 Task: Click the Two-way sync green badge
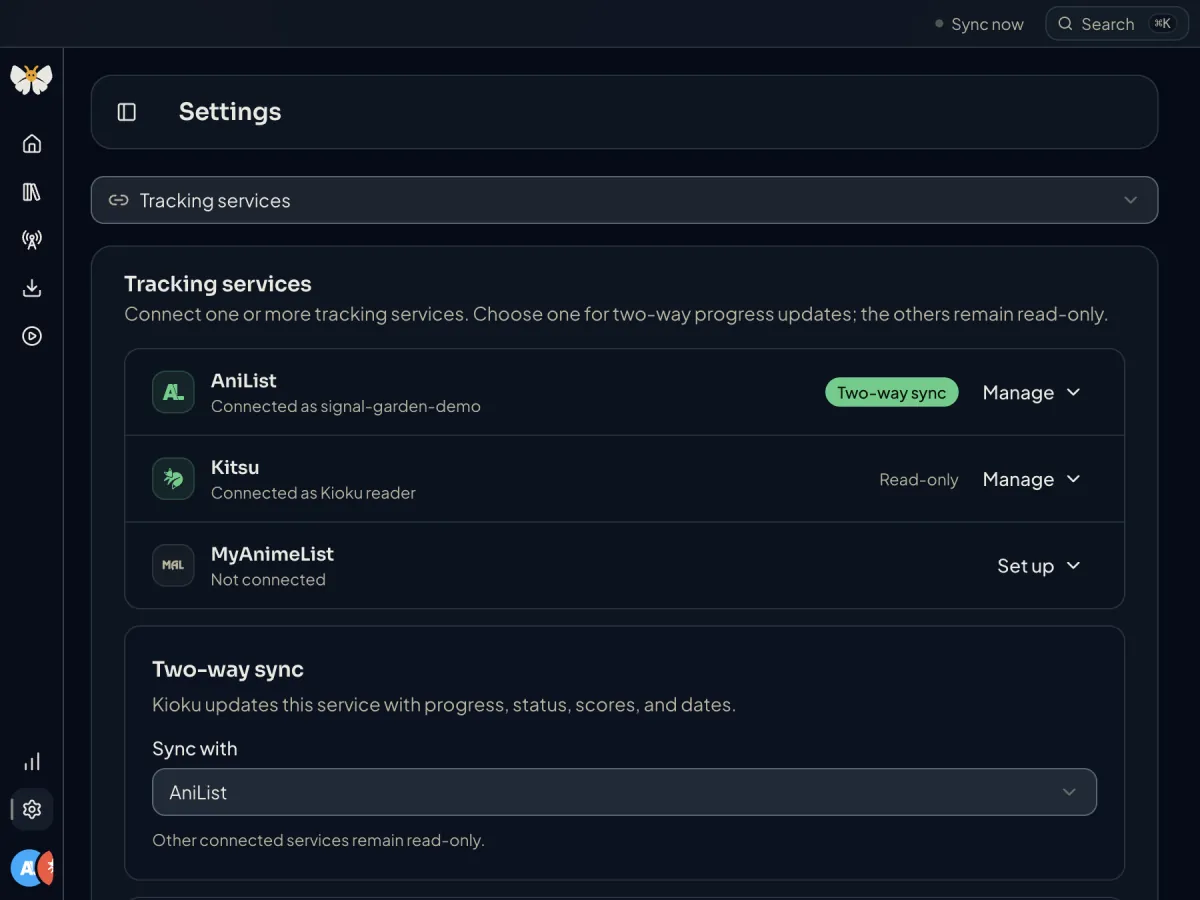click(892, 392)
